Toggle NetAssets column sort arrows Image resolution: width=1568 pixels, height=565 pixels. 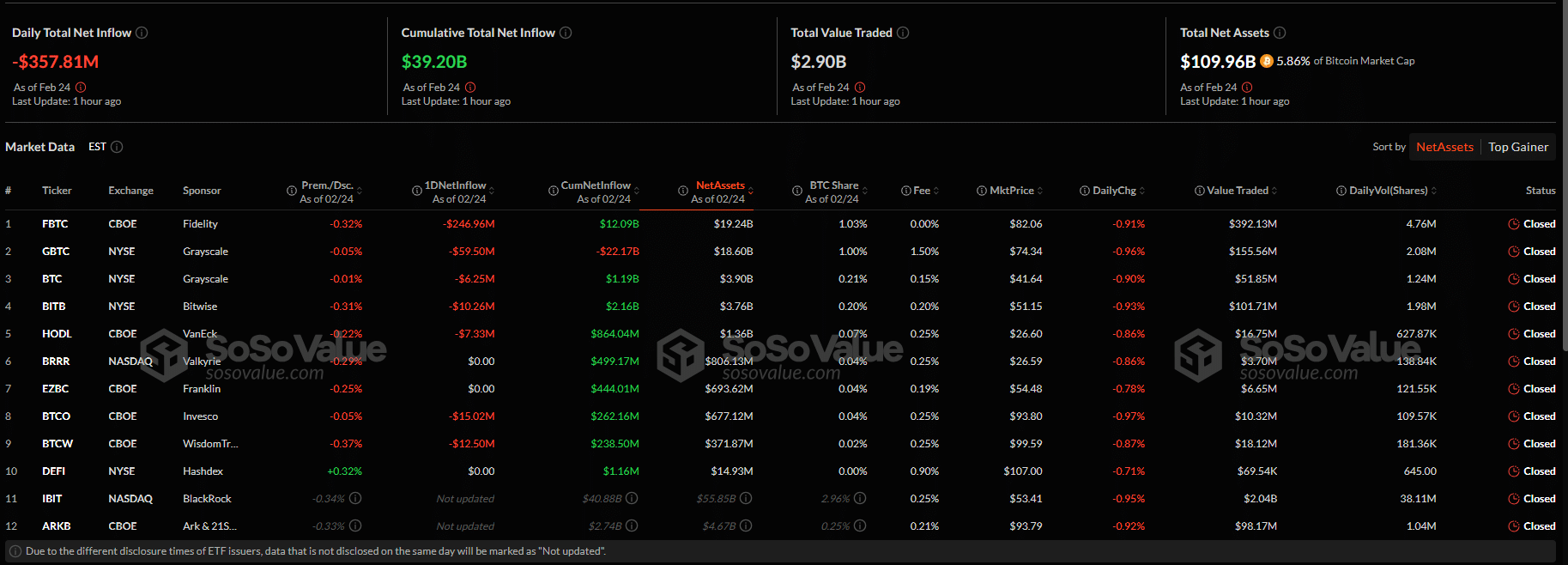tap(751, 191)
